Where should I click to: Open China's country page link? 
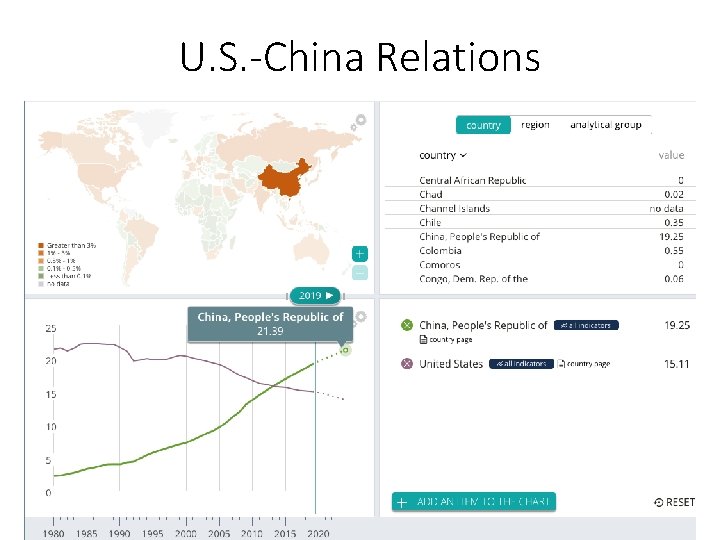click(446, 339)
